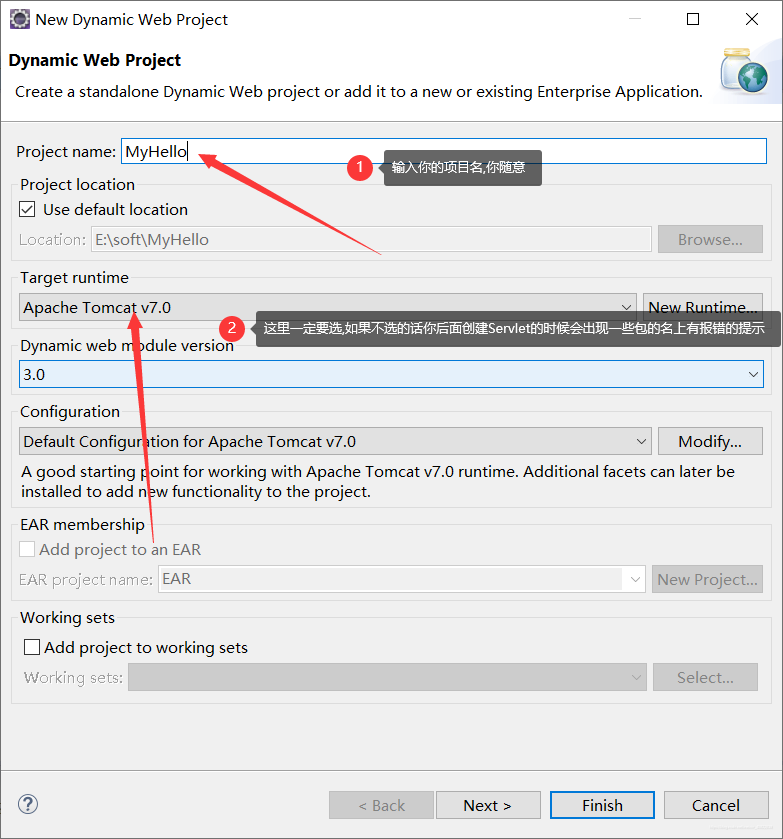Open EAR project name combo box

[x=402, y=579]
